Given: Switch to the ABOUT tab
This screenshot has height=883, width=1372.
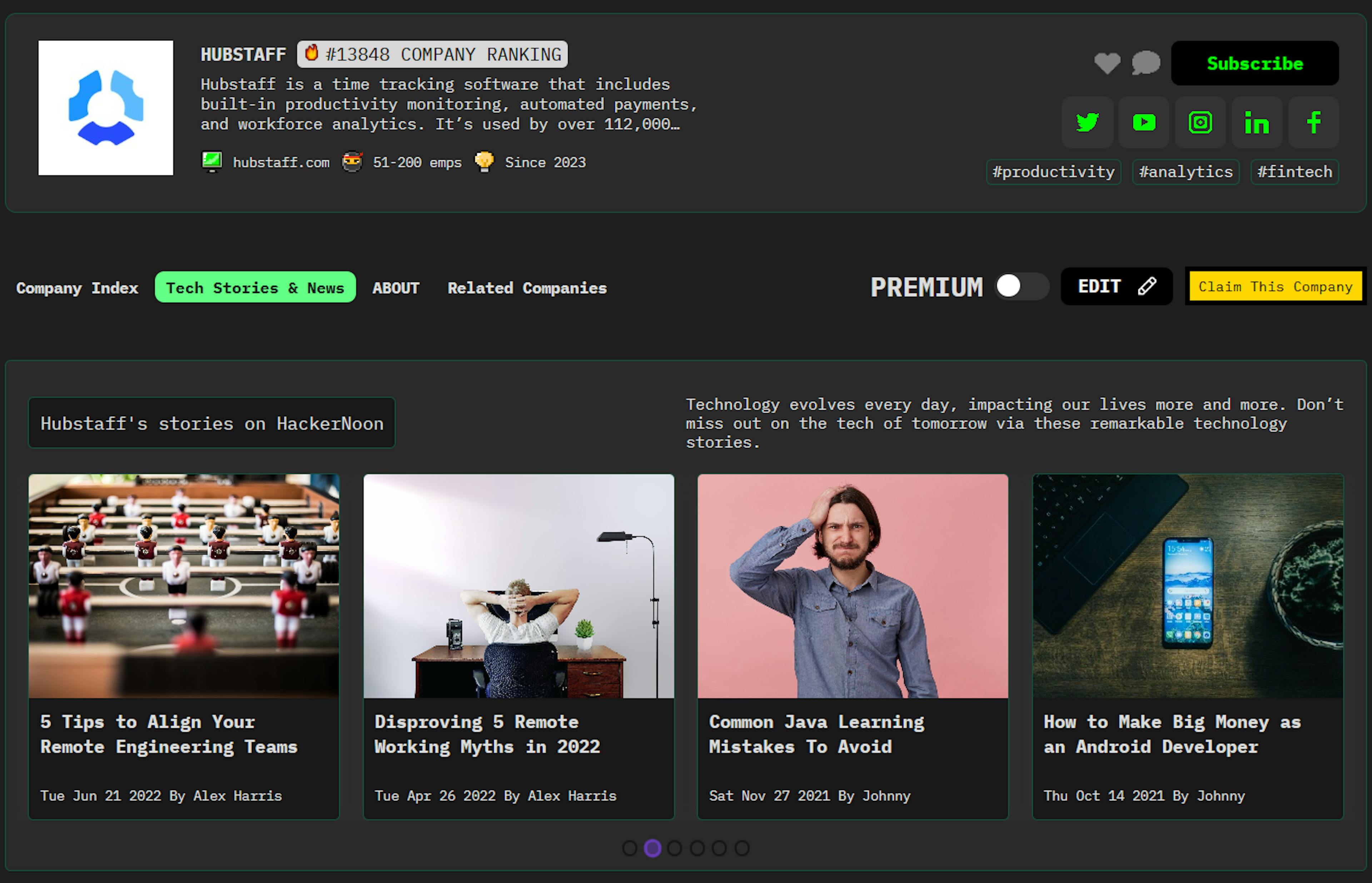Looking at the screenshot, I should (x=395, y=287).
